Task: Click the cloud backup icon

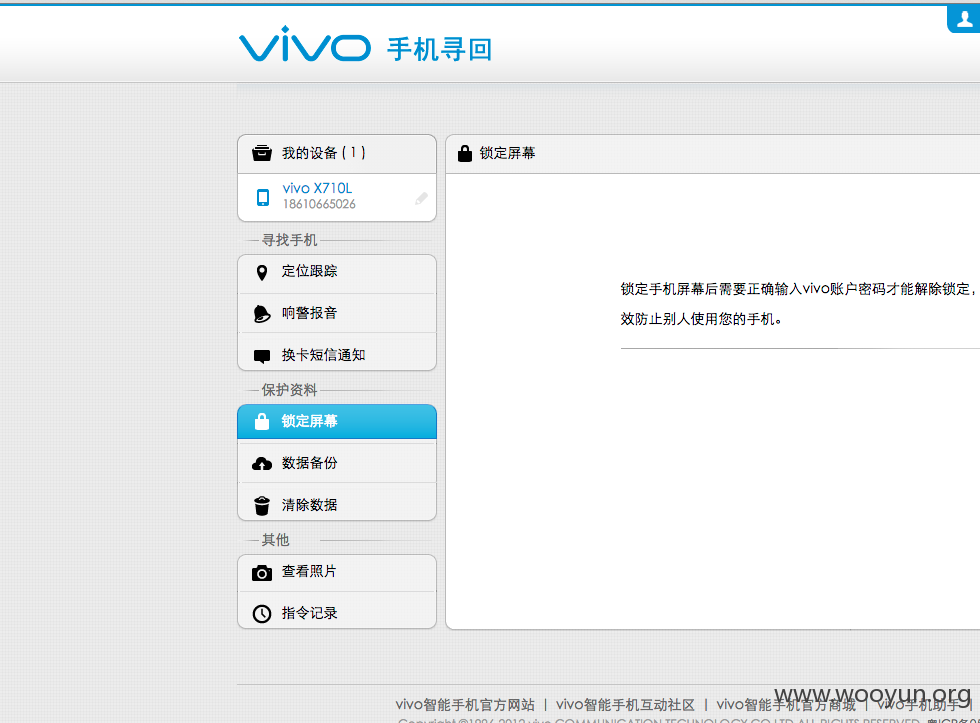Action: click(x=262, y=464)
